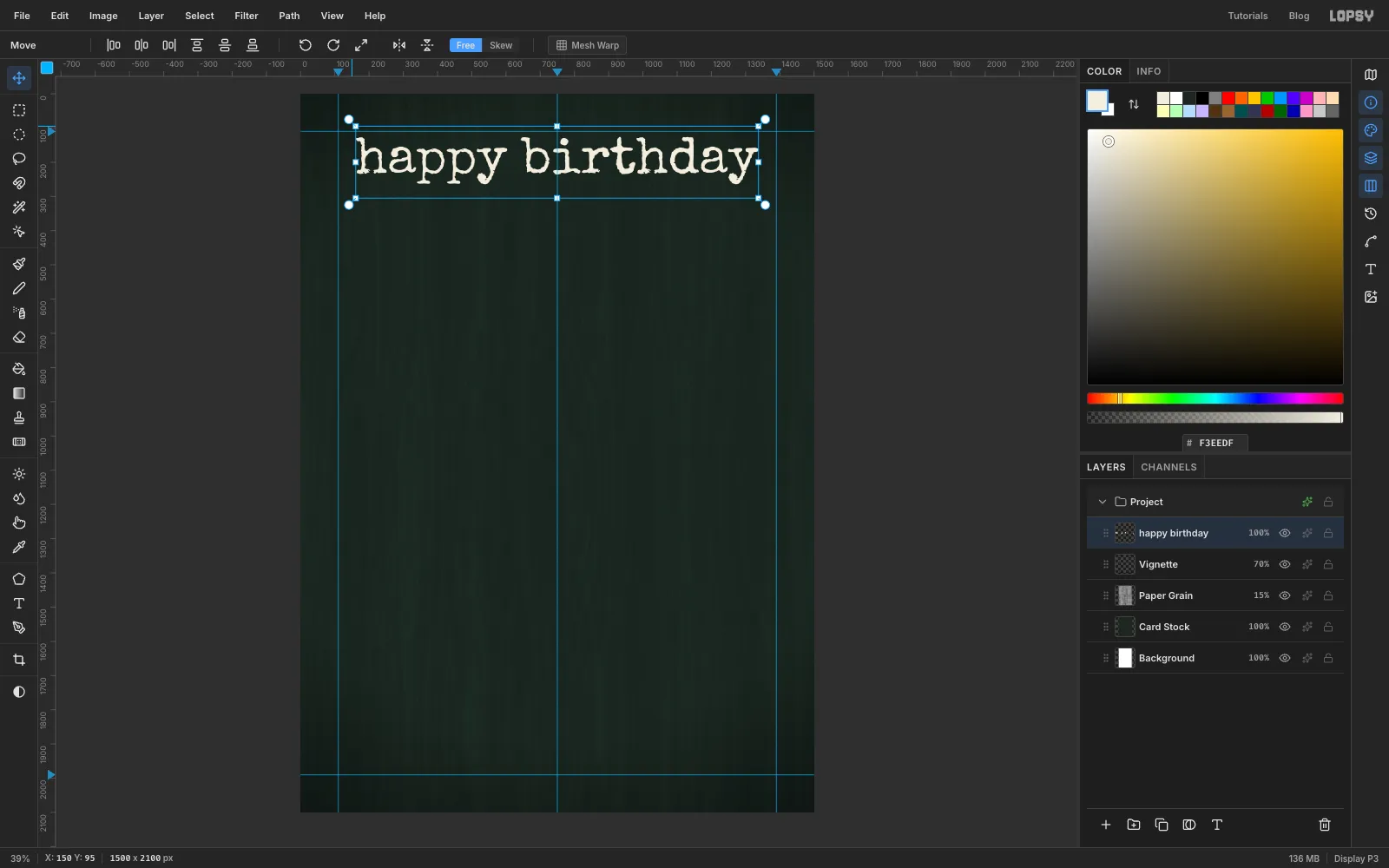Switch to the Channels tab
The height and width of the screenshot is (868, 1389).
[x=1168, y=467]
